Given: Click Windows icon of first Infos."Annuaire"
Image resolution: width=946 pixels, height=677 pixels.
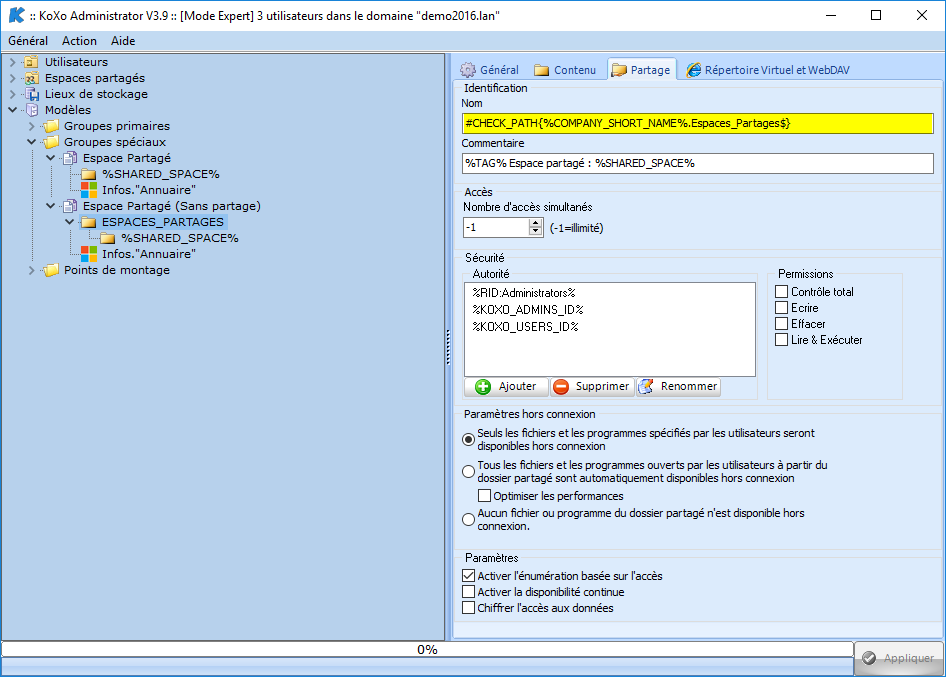Looking at the screenshot, I should point(89,190).
